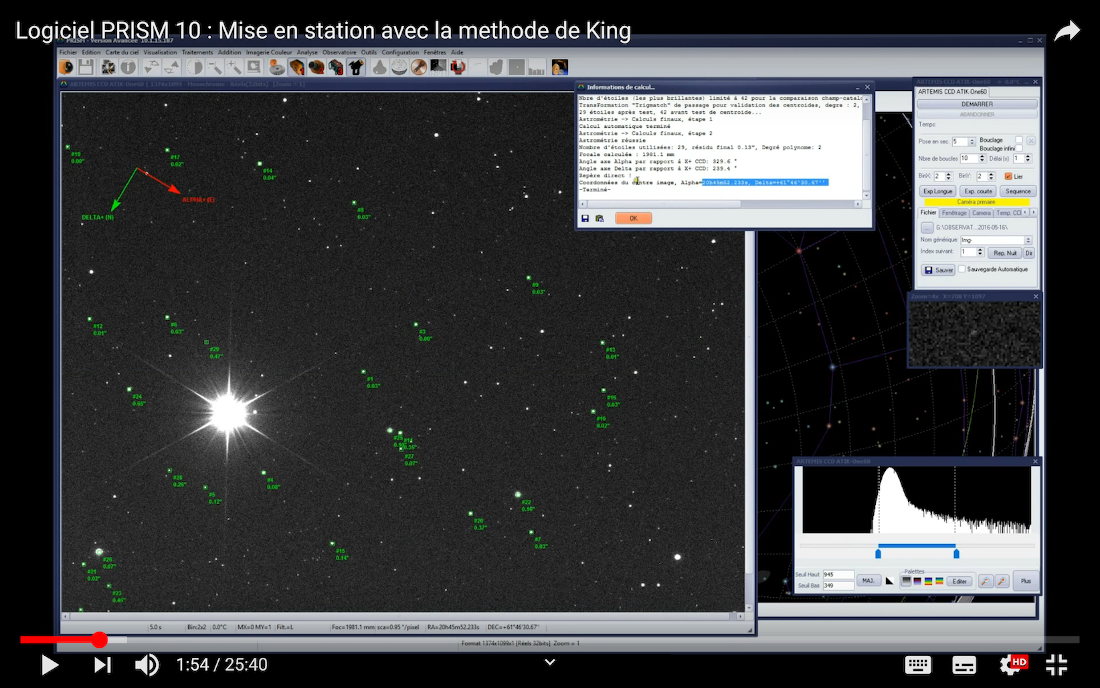Click OK in the calculation info dialog
Image resolution: width=1100 pixels, height=688 pixels.
633,218
